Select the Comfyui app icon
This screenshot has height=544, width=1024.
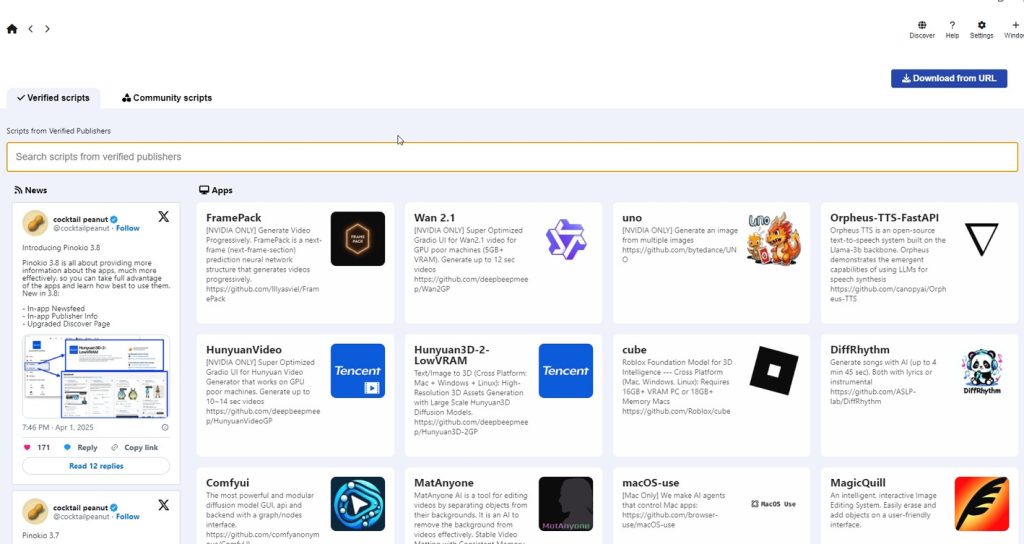click(x=357, y=503)
